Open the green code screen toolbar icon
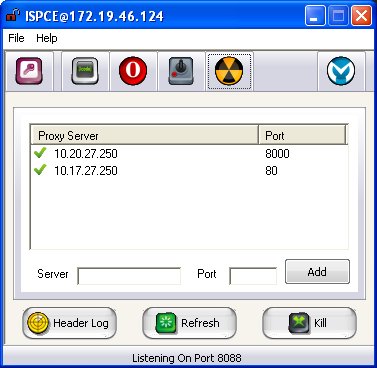This screenshot has width=377, height=368. pyautogui.click(x=85, y=71)
